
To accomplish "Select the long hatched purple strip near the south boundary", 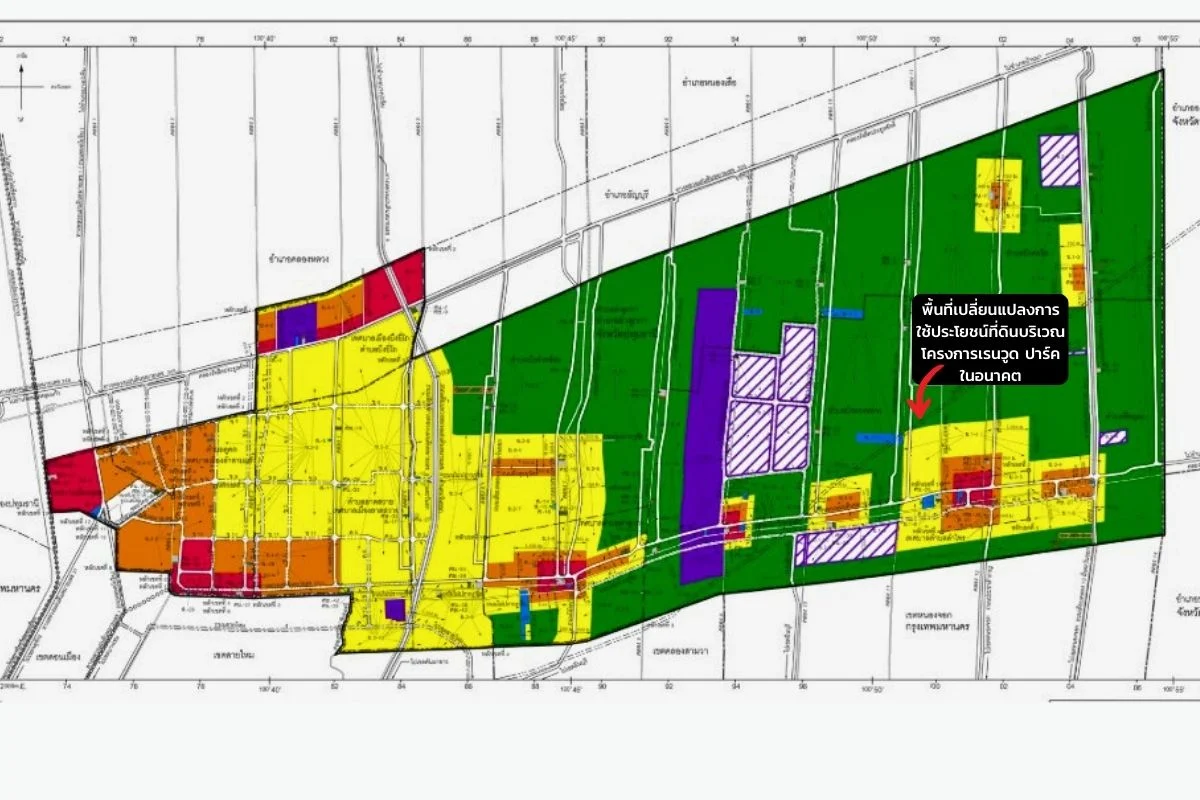I will 846,543.
